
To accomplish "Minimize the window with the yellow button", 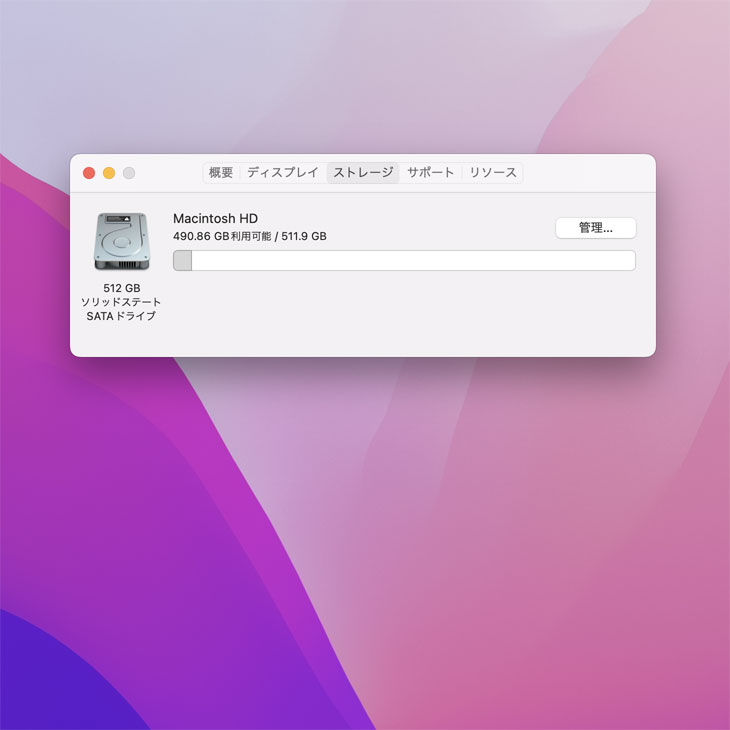I will pyautogui.click(x=109, y=173).
